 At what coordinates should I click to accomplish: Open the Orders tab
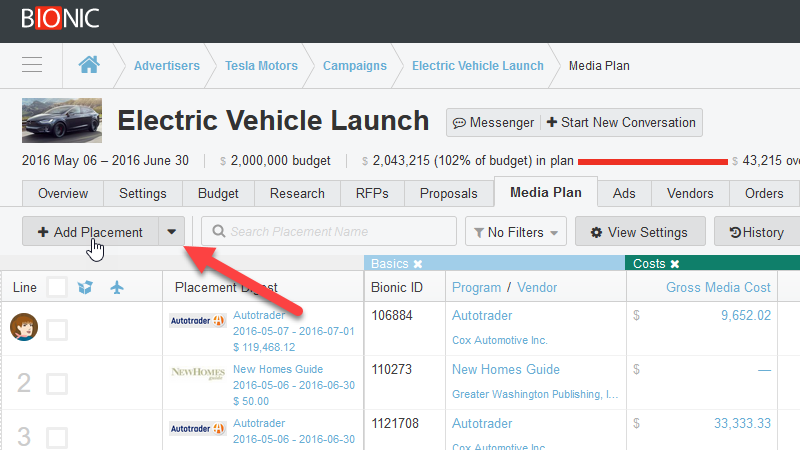click(764, 193)
